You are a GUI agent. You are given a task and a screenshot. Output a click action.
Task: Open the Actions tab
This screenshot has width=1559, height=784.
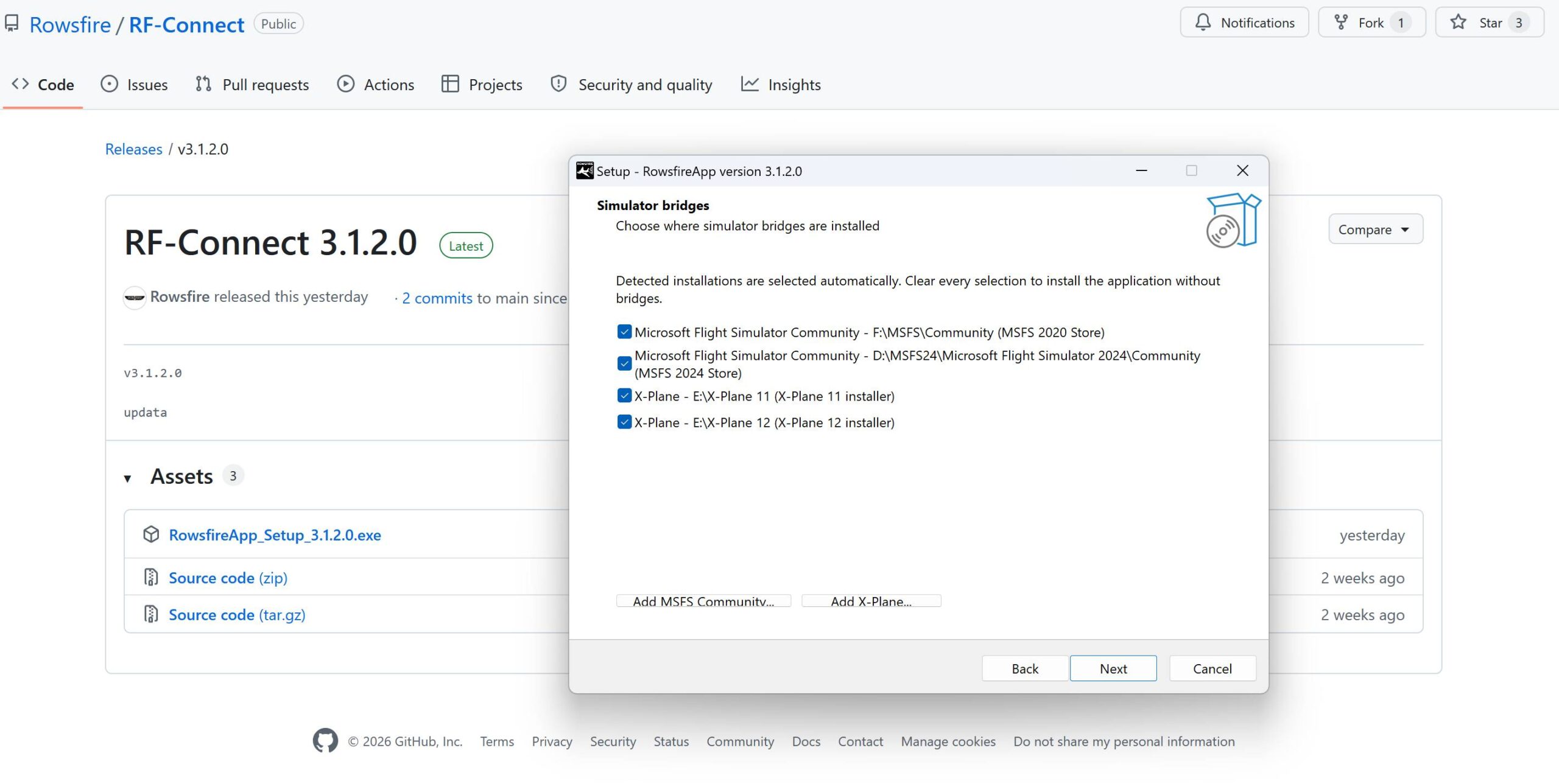pos(376,85)
